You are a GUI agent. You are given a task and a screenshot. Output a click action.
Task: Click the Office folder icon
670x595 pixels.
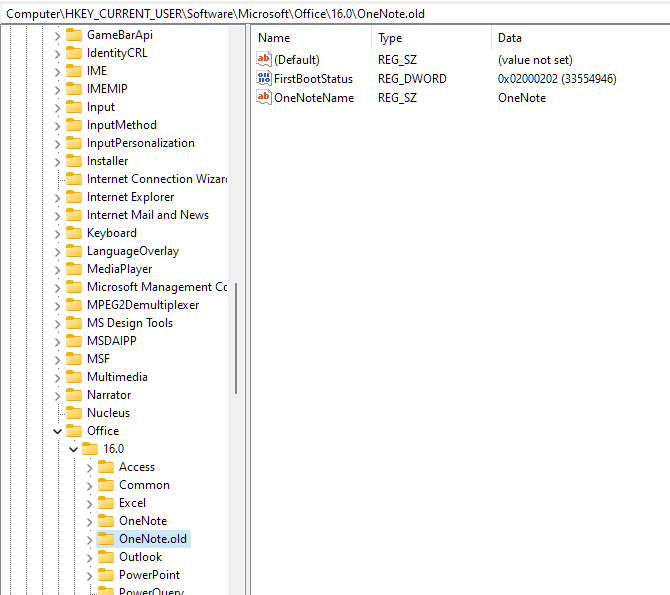coord(74,431)
